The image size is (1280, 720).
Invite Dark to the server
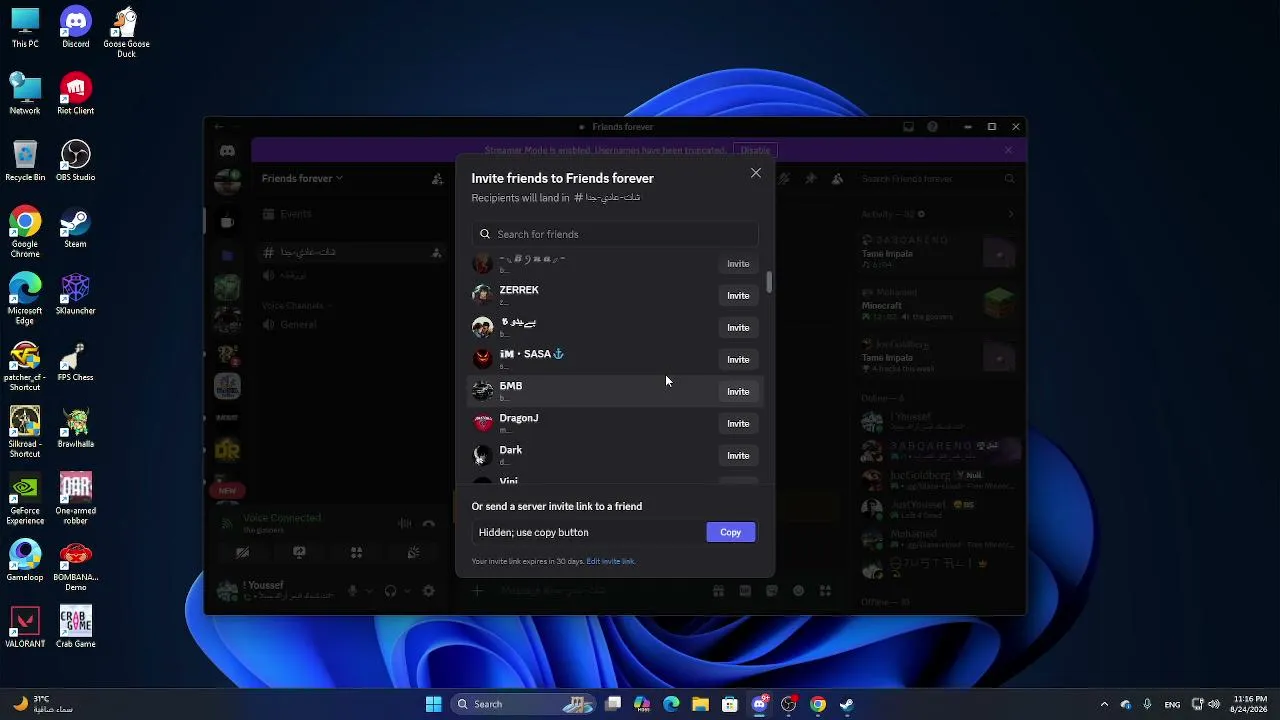738,456
